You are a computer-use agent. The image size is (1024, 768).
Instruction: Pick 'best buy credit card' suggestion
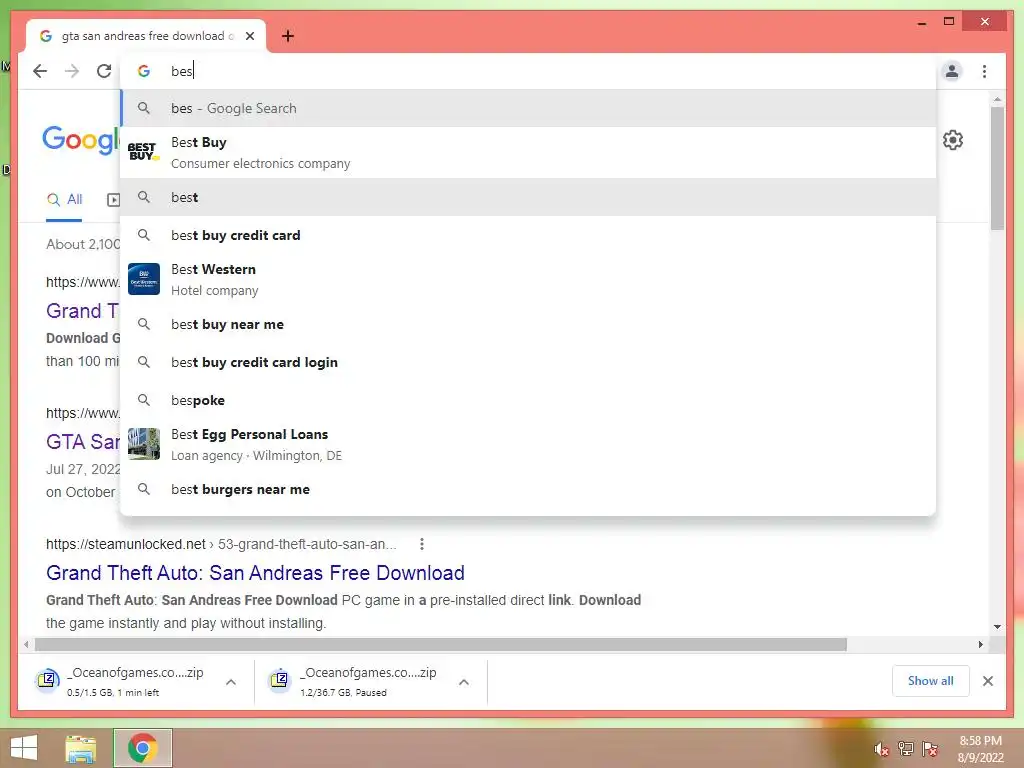tap(529, 235)
